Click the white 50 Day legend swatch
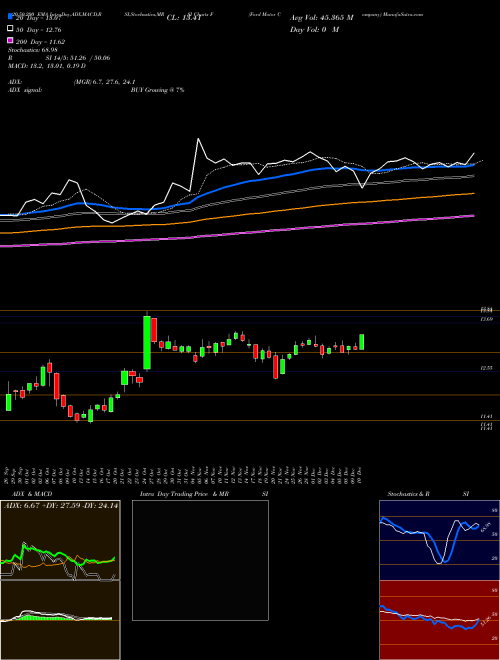 pyautogui.click(x=10, y=29)
